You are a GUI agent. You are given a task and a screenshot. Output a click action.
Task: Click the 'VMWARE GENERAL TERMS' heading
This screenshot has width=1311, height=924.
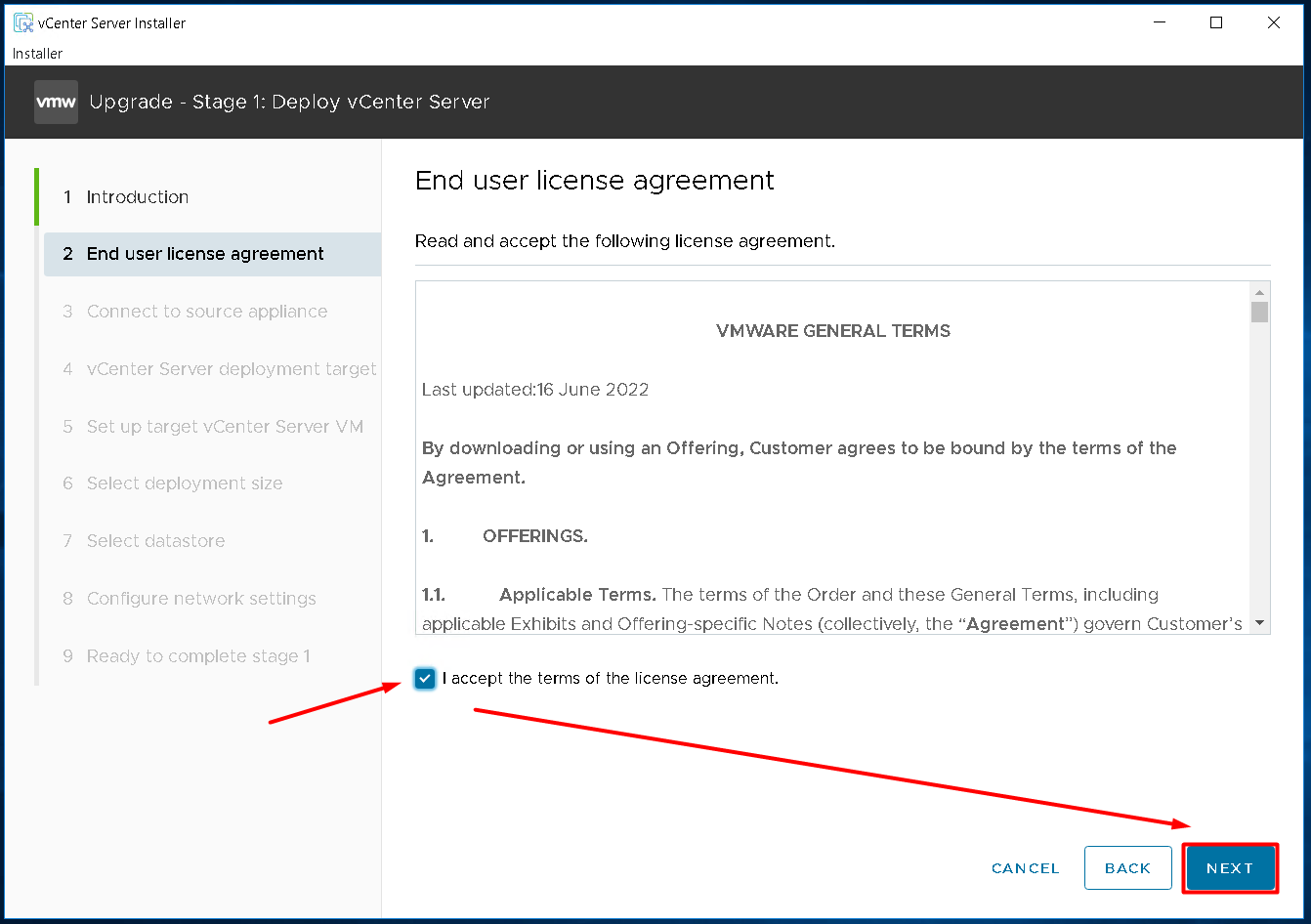coord(833,331)
